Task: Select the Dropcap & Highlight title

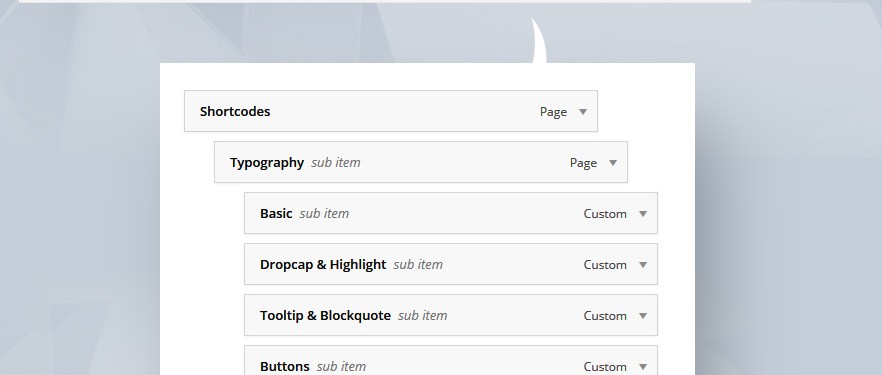Action: [323, 264]
